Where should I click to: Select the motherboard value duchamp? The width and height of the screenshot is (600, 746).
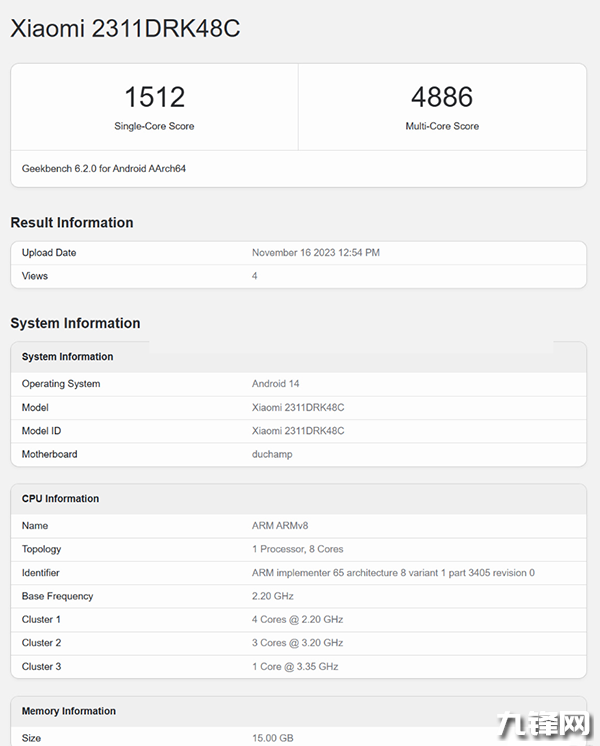coord(272,455)
